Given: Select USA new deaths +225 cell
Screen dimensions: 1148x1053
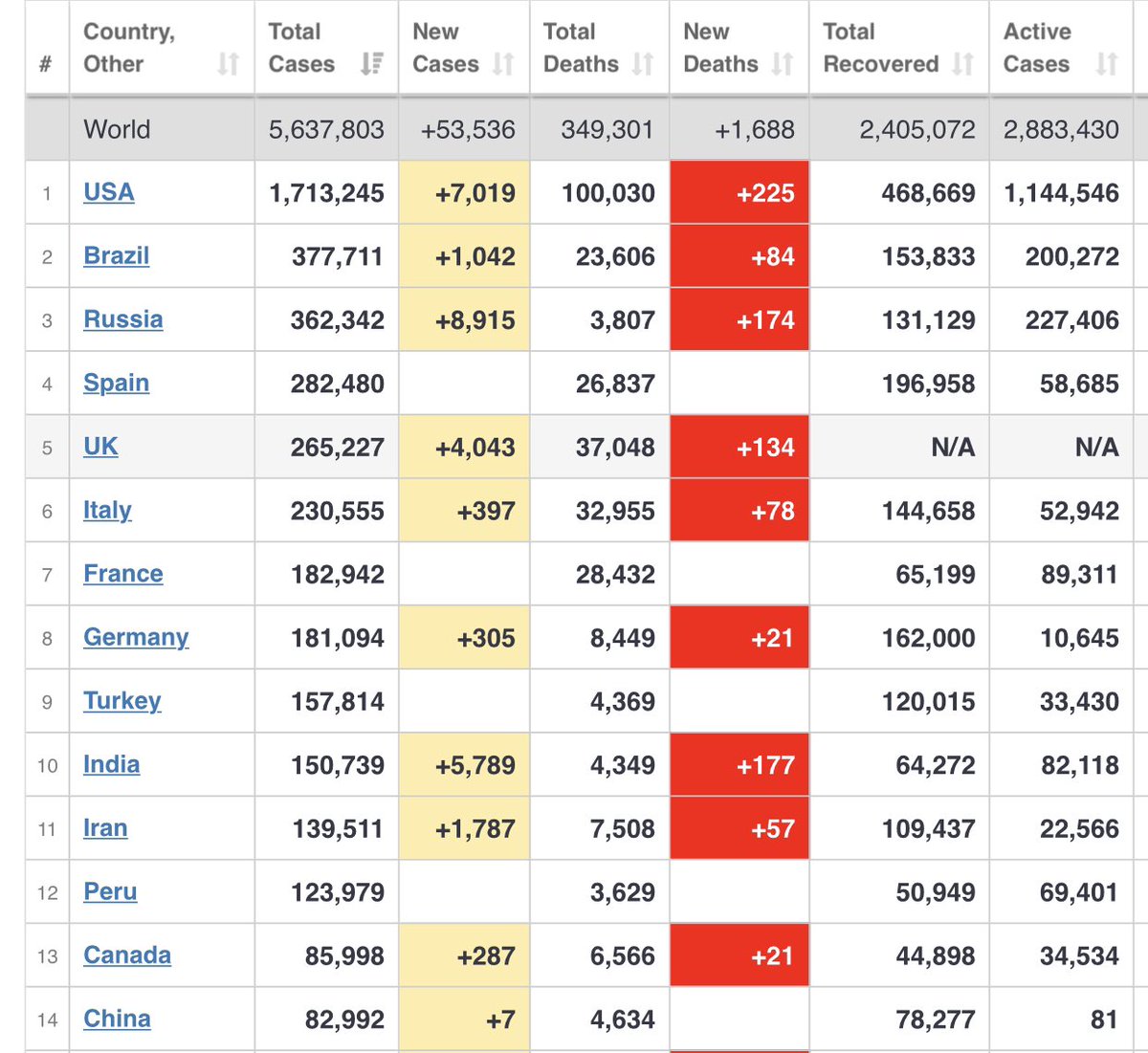Looking at the screenshot, I should tap(740, 192).
